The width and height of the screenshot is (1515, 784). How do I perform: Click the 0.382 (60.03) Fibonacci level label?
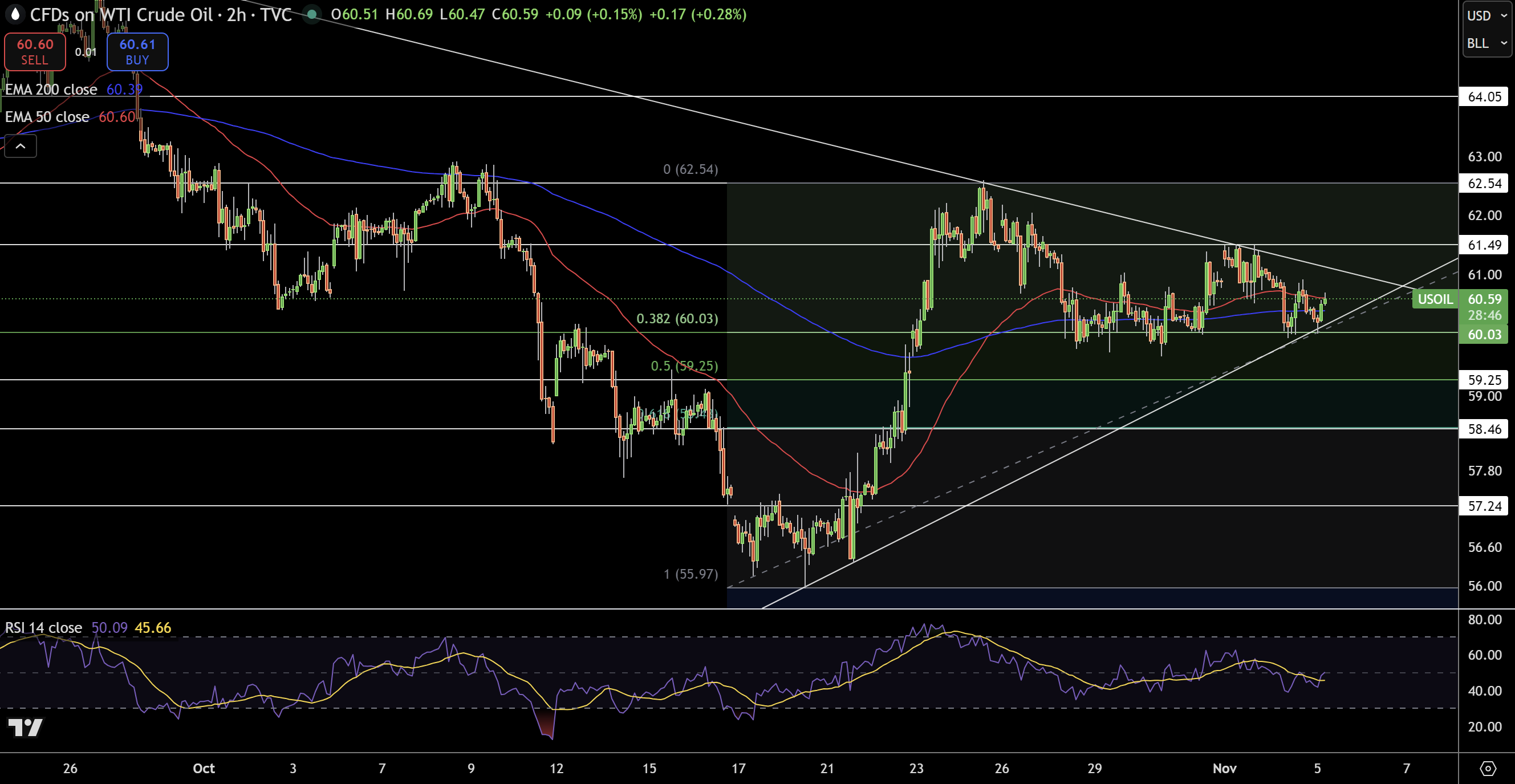[x=677, y=319]
